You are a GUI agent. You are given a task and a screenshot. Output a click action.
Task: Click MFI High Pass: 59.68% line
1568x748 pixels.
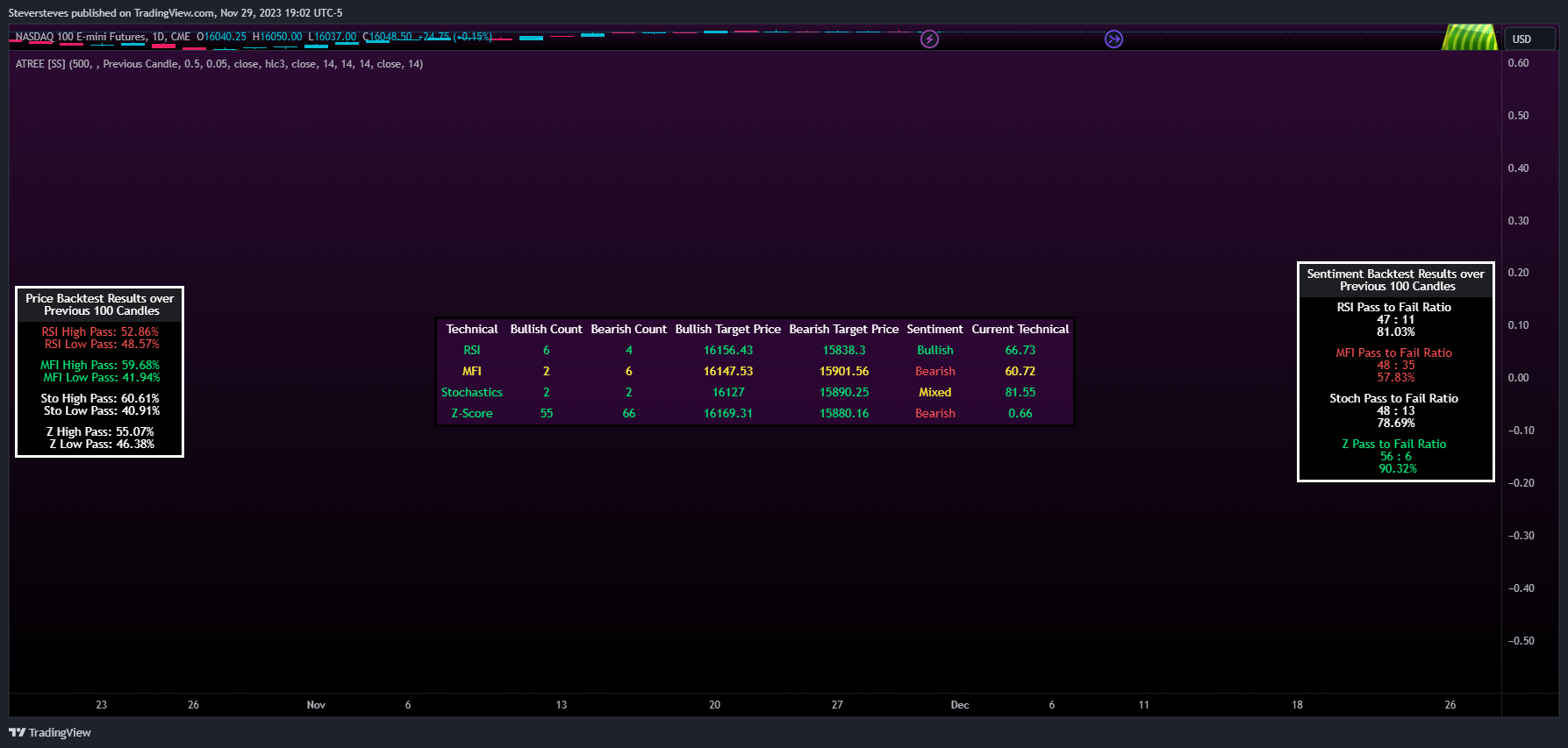pos(100,365)
